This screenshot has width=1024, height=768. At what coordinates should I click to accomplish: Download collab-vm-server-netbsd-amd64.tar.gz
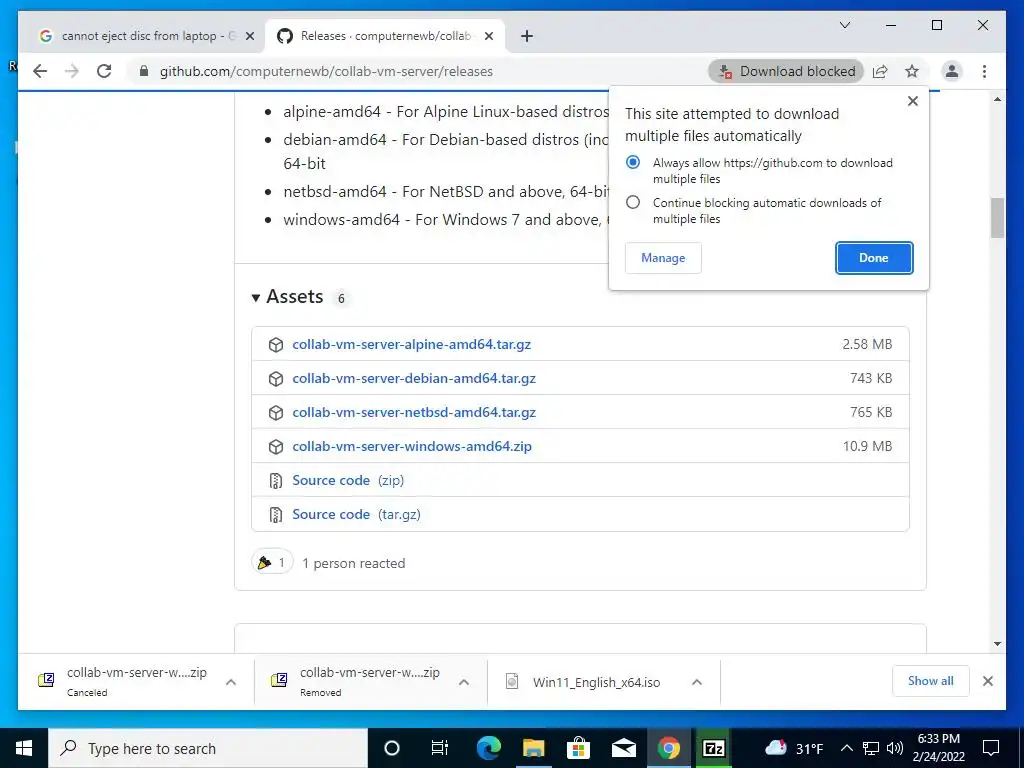pos(414,412)
